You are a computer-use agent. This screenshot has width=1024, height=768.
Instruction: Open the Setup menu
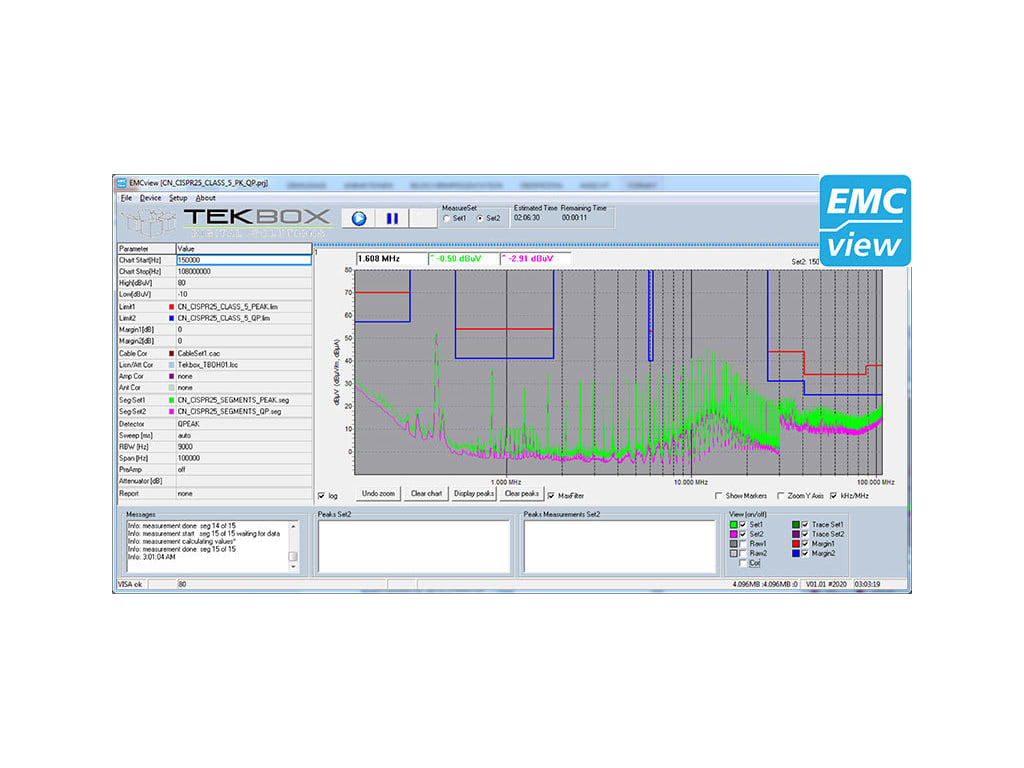(x=178, y=197)
